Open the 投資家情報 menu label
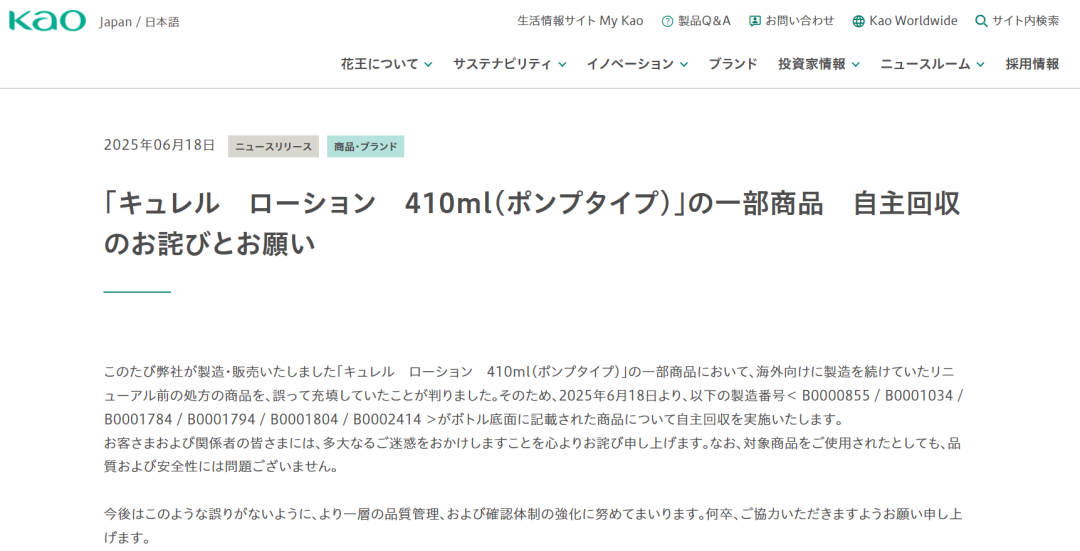The width and height of the screenshot is (1080, 551). [x=812, y=64]
